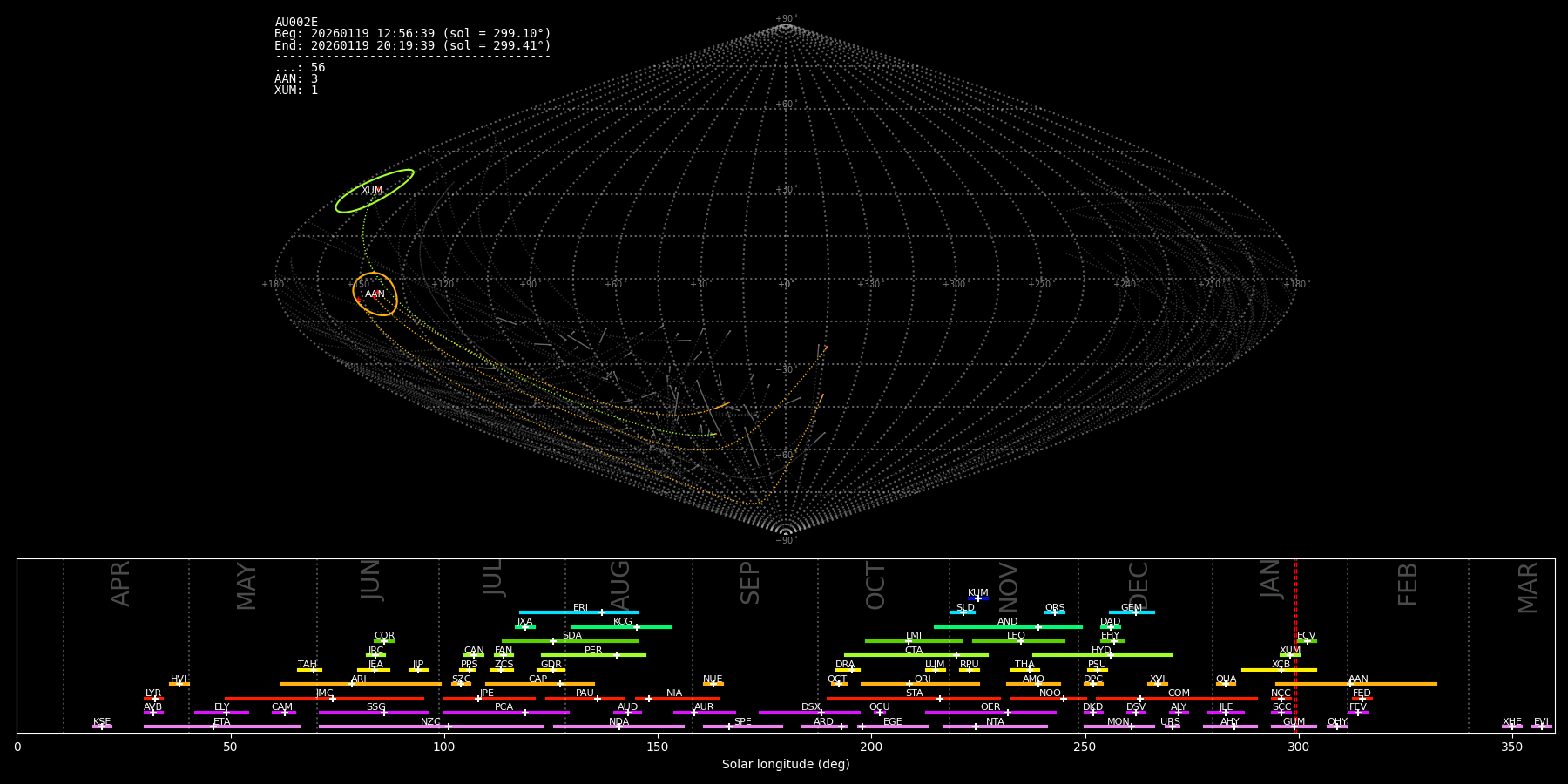Select the SPE shower bar

pos(743,727)
